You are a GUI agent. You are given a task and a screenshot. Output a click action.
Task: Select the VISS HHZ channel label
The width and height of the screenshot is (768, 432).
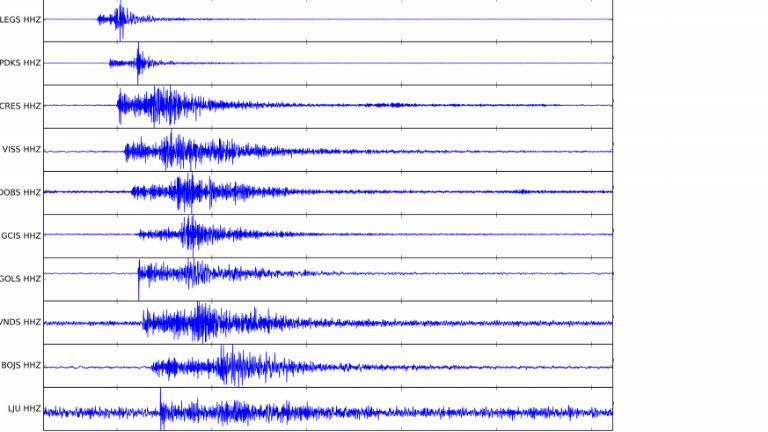coord(21,149)
